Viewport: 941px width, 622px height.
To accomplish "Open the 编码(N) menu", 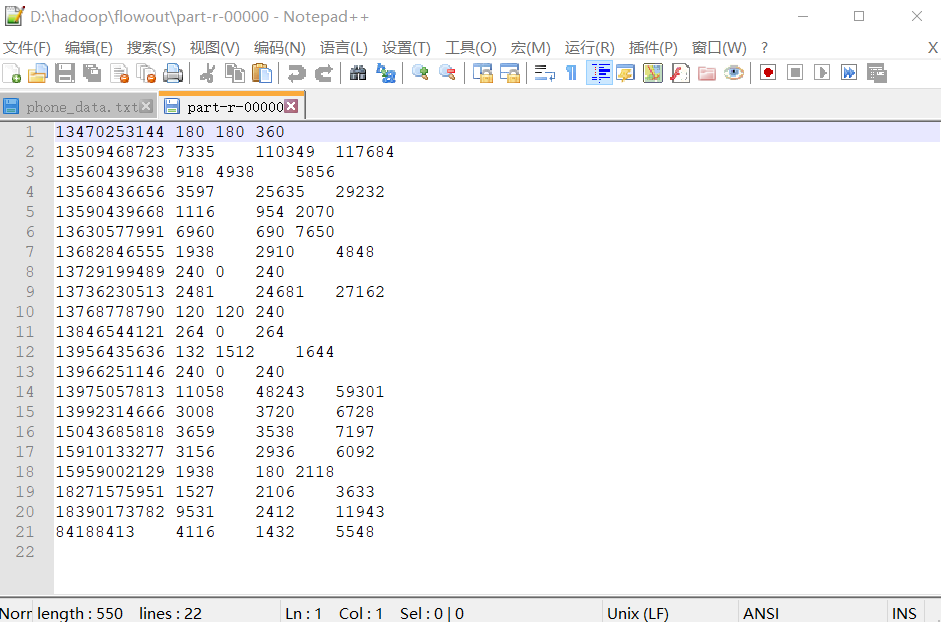I will tap(280, 47).
